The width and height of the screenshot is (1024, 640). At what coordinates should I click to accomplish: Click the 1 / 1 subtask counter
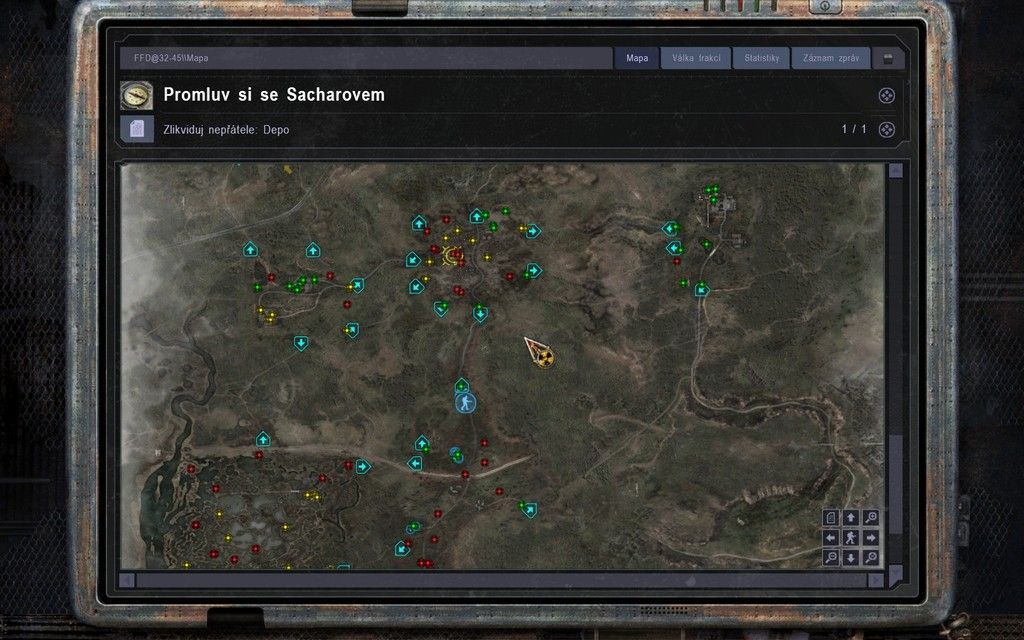coord(854,129)
